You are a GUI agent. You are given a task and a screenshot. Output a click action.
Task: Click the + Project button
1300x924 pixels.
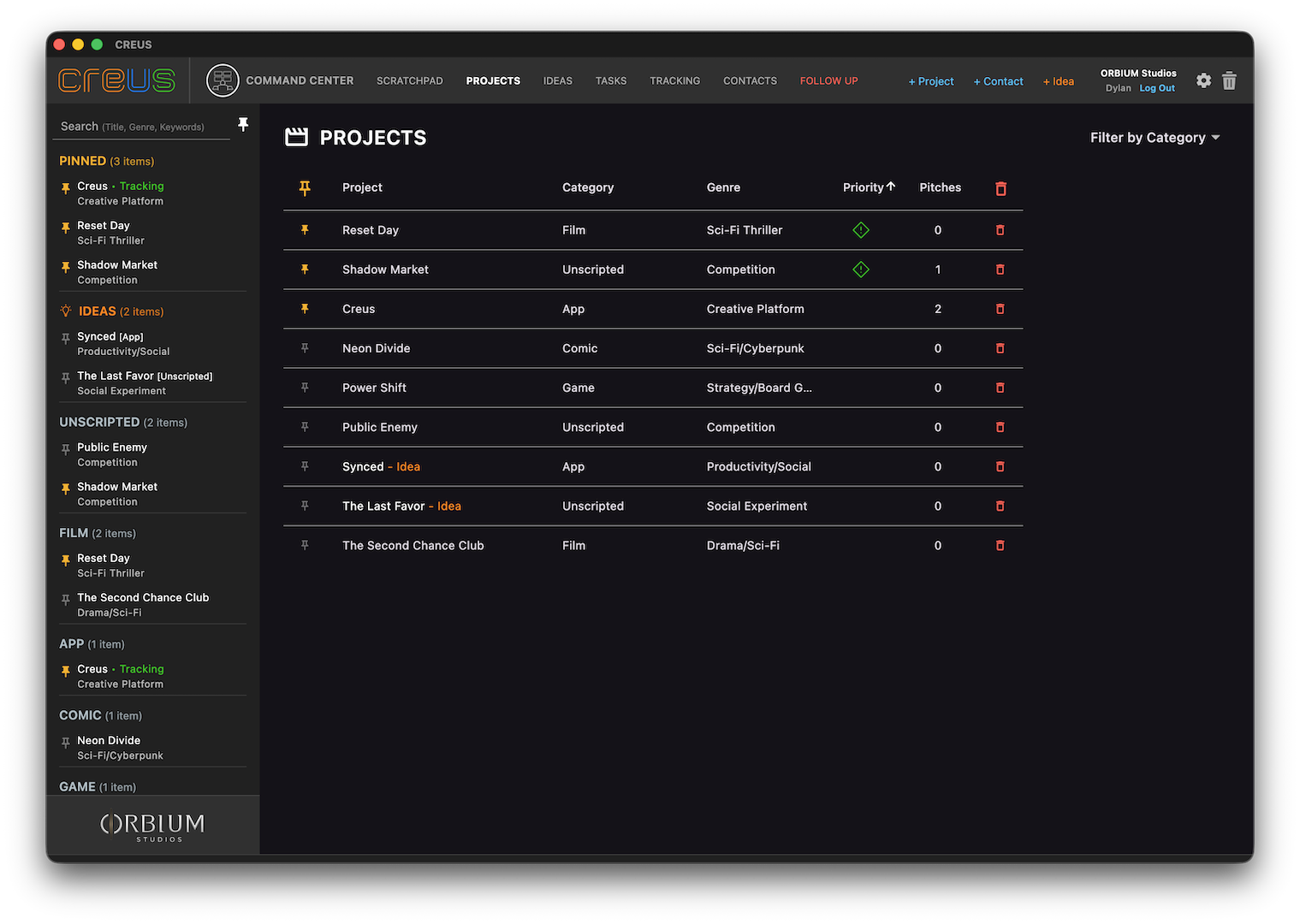(x=931, y=81)
